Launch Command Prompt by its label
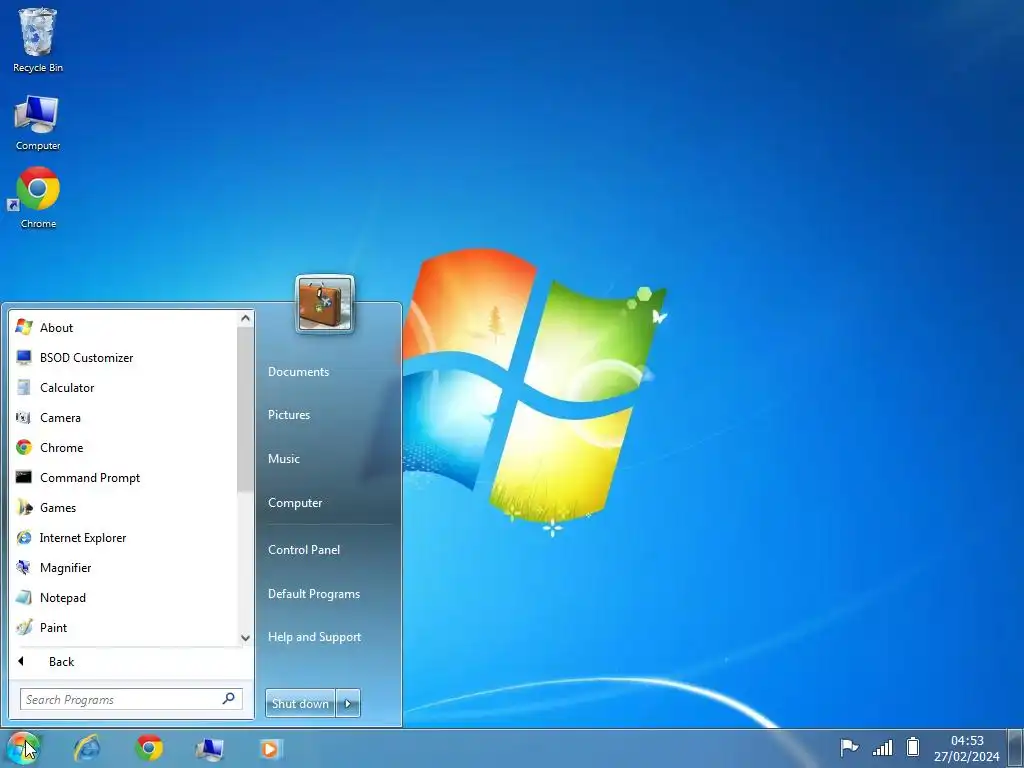1024x768 pixels. click(90, 478)
